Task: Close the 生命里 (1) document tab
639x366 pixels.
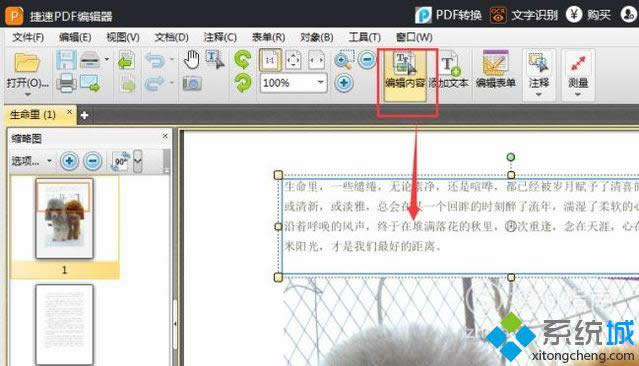Action: click(69, 111)
